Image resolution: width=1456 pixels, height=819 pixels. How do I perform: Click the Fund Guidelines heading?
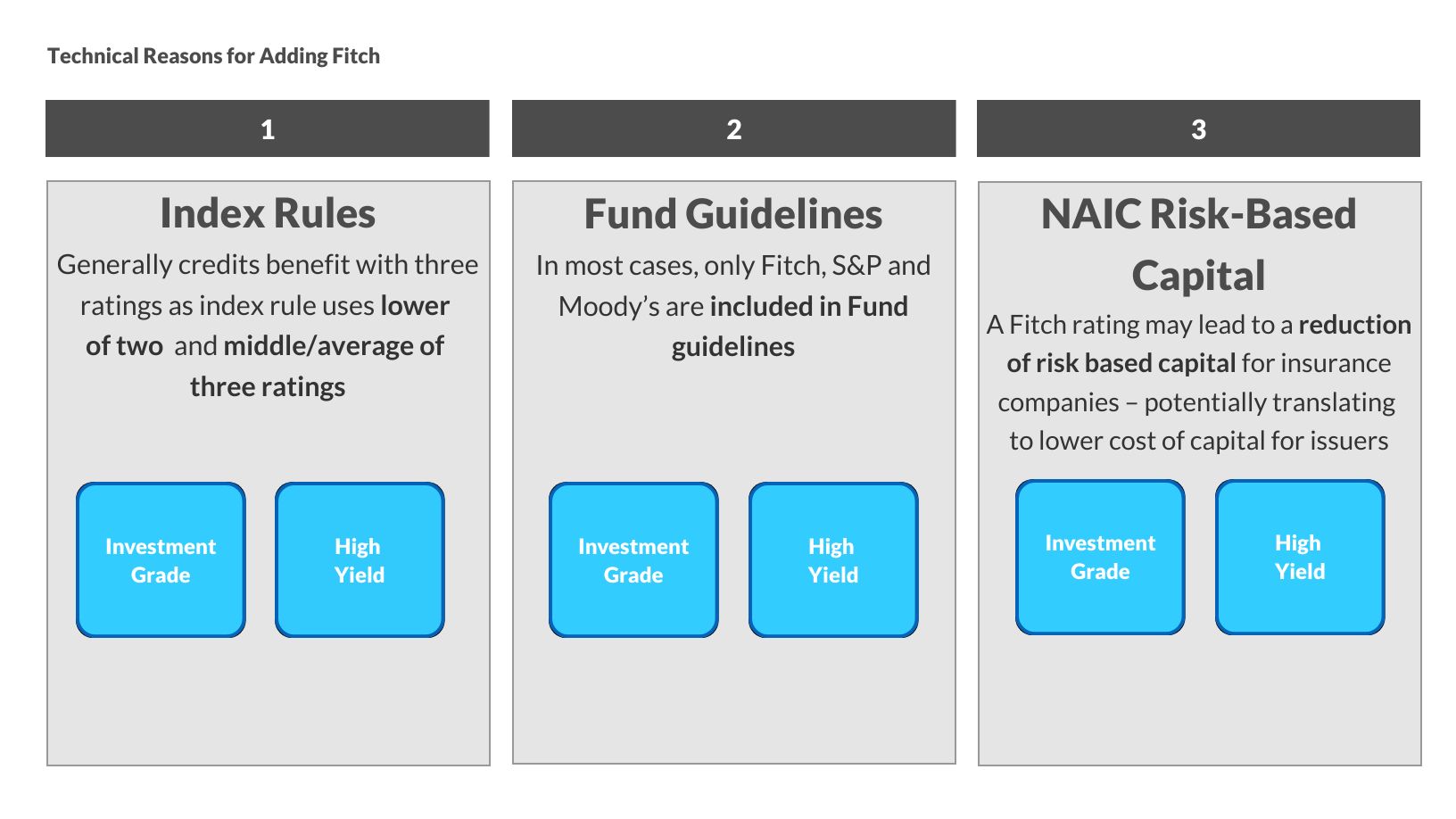(x=733, y=215)
